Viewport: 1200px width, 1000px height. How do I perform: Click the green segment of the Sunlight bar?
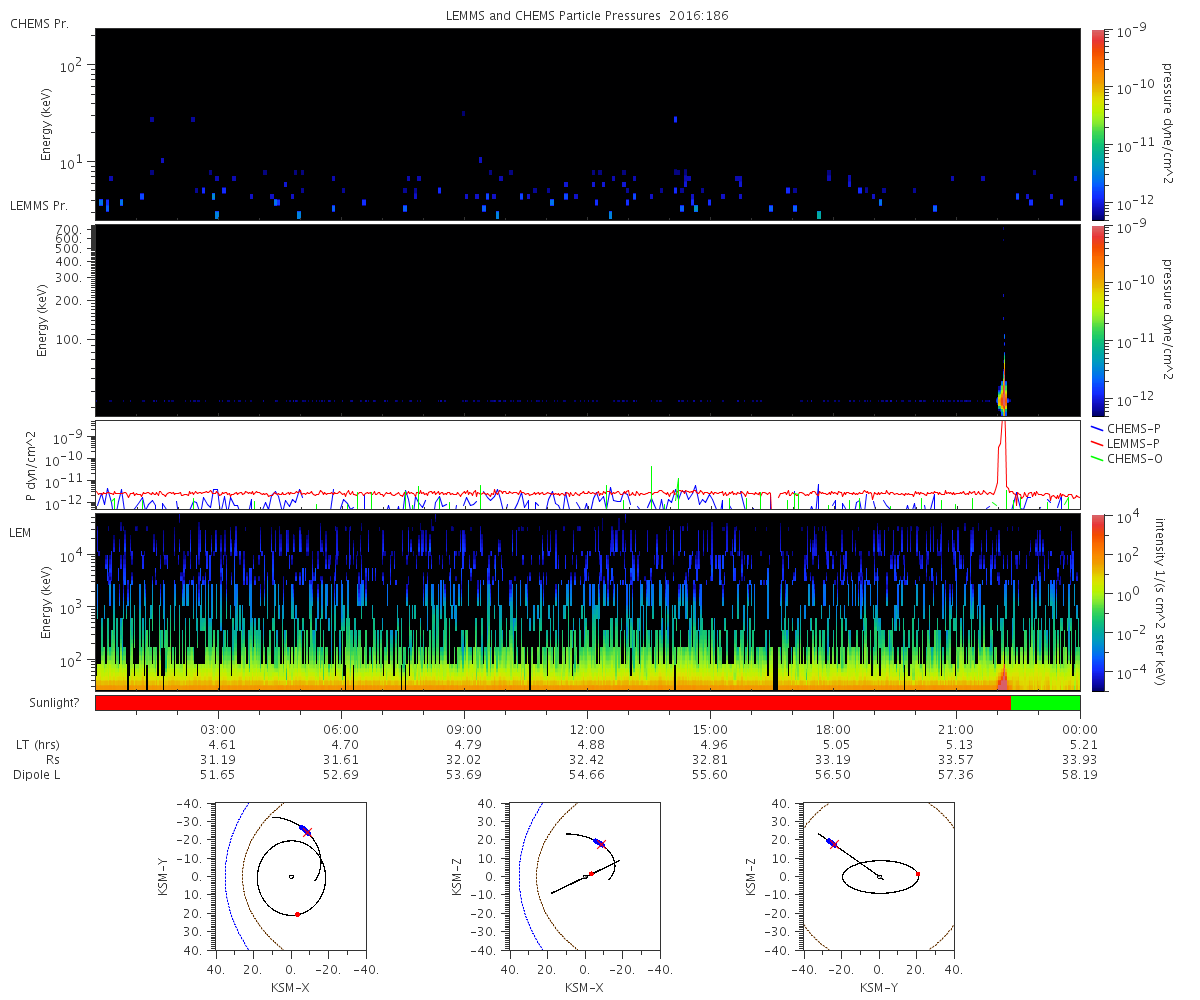1045,703
